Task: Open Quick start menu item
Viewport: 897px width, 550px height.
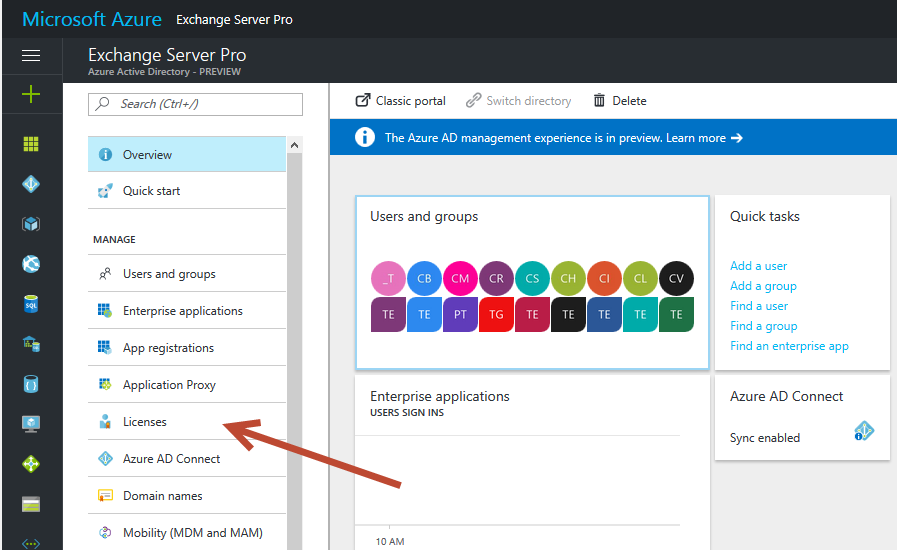Action: click(187, 191)
